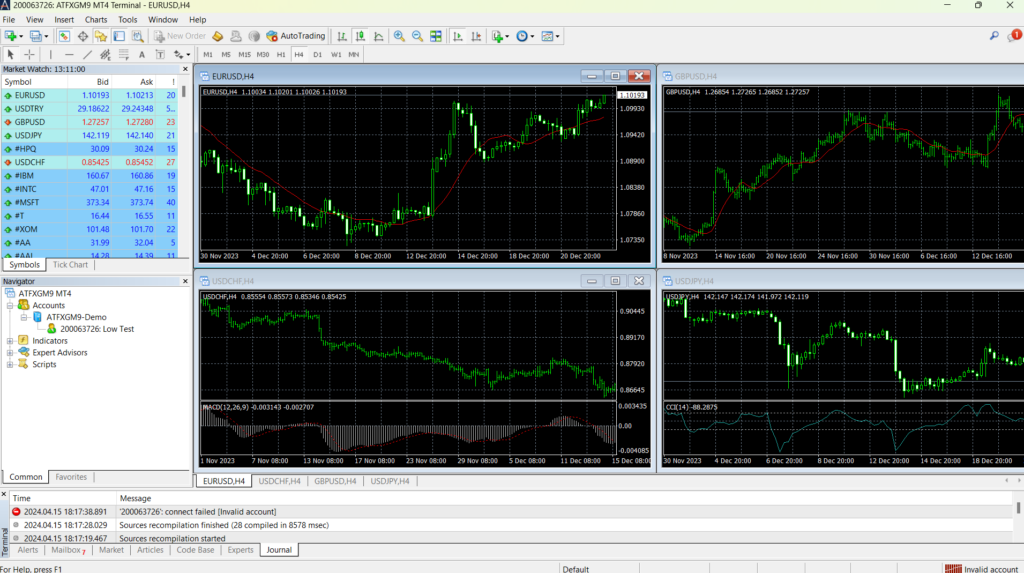Select the Draw Vertical Line tool
Screen dimensions: 1024x573
coord(50,55)
